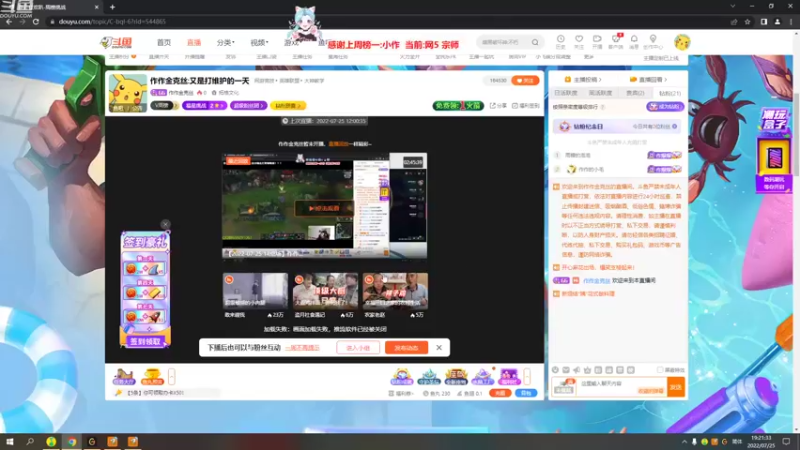Screen dimensions: 800x450
Task: Click the 一周不再提示 link
Action: point(302,348)
